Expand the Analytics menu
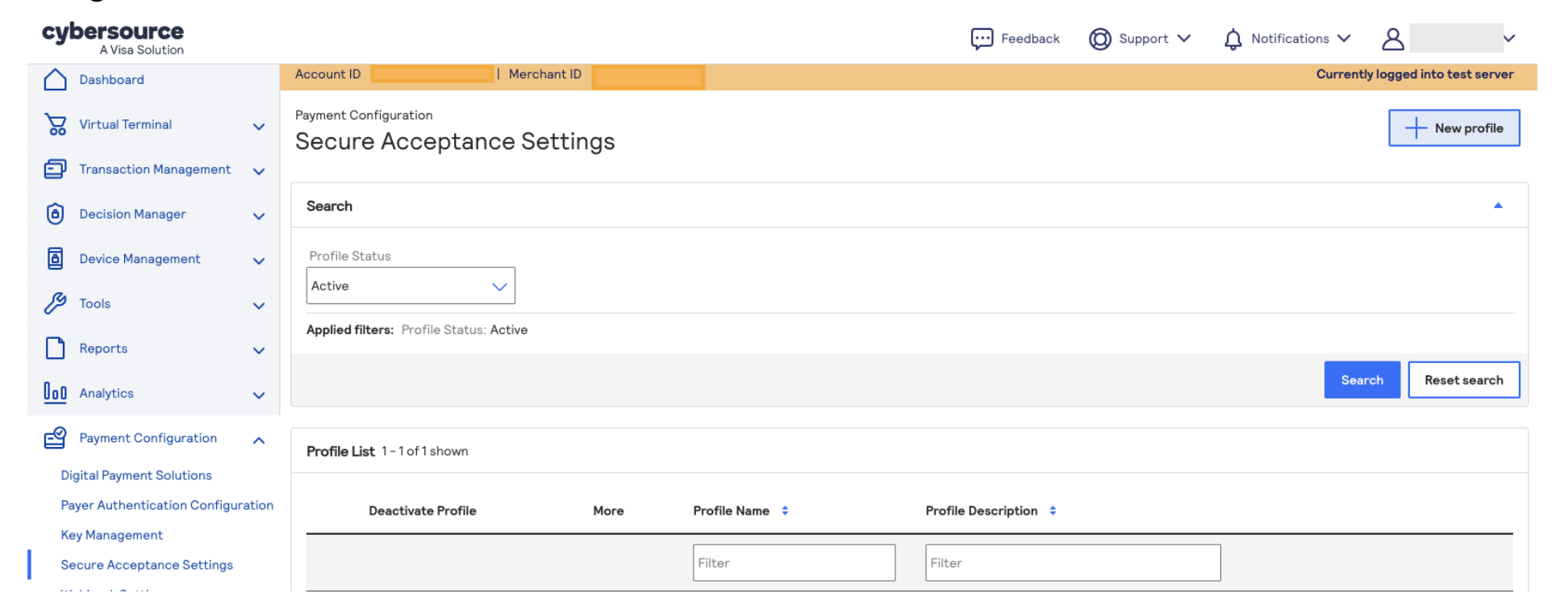Viewport: 1568px width, 610px height. click(x=259, y=395)
